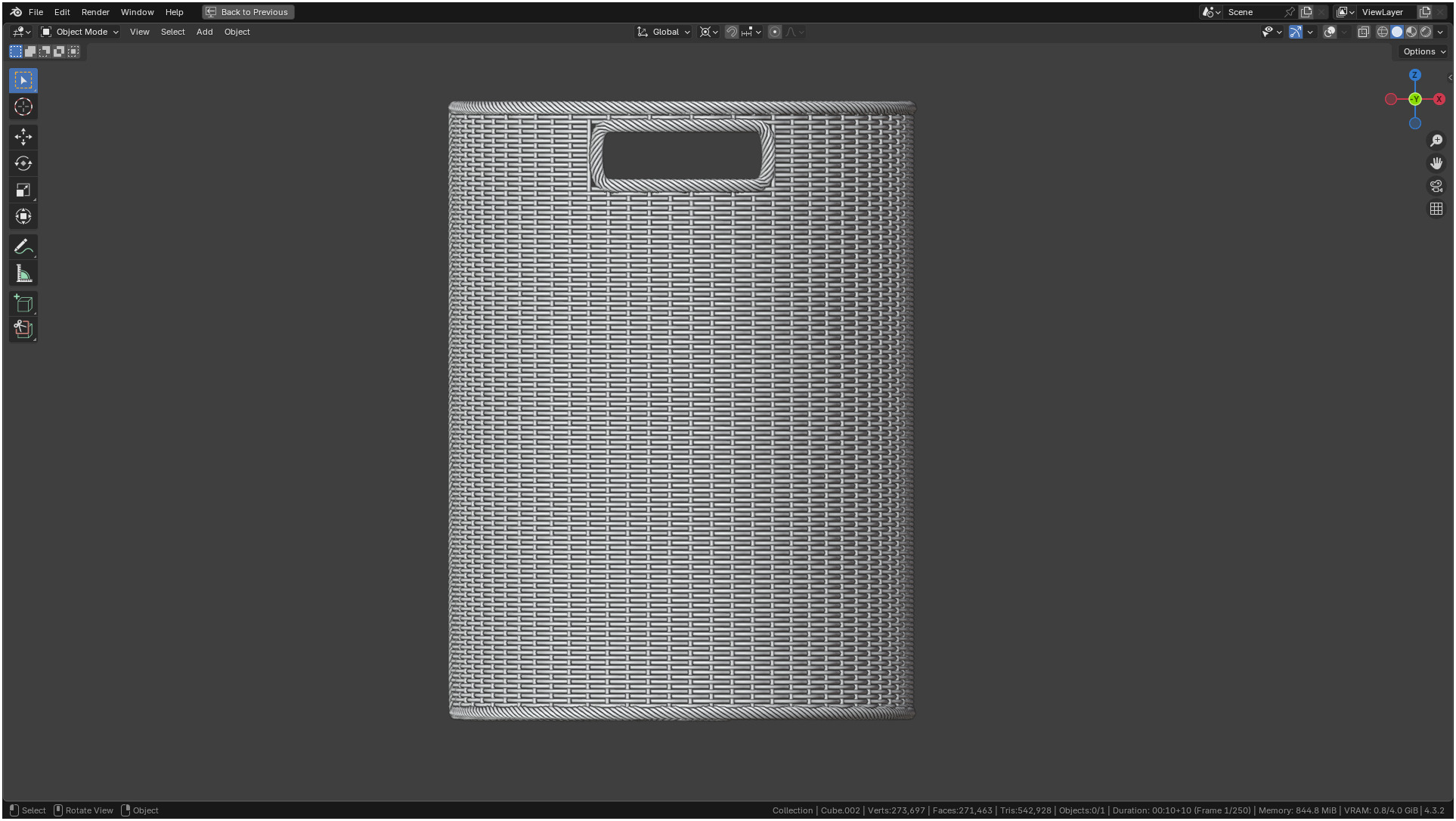Open the gizmo options dropdown arrow
This screenshot has width=1456, height=821.
tap(1310, 32)
